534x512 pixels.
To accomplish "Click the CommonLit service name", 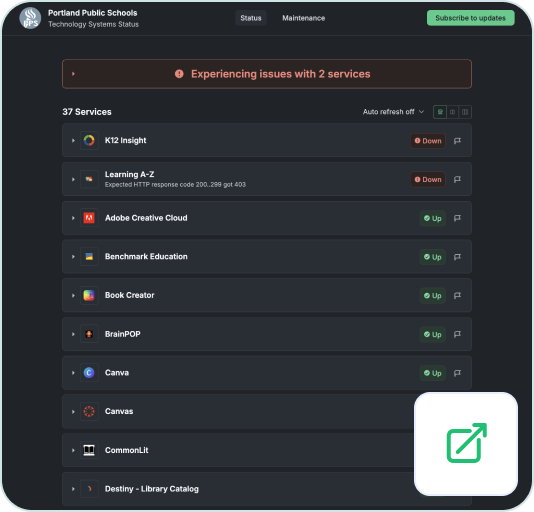I will point(127,450).
